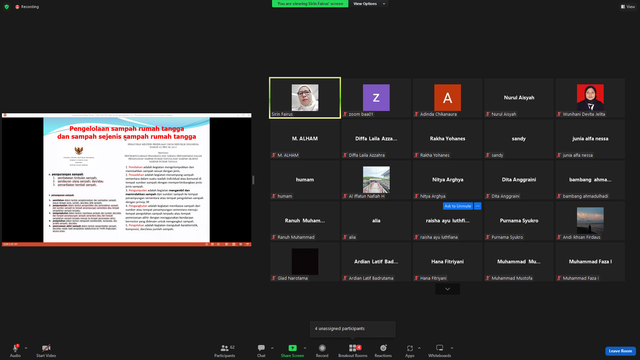Image resolution: width=640 pixels, height=360 pixels.
Task: Select Adinda Chikanaura participant tile
Action: coord(447,98)
